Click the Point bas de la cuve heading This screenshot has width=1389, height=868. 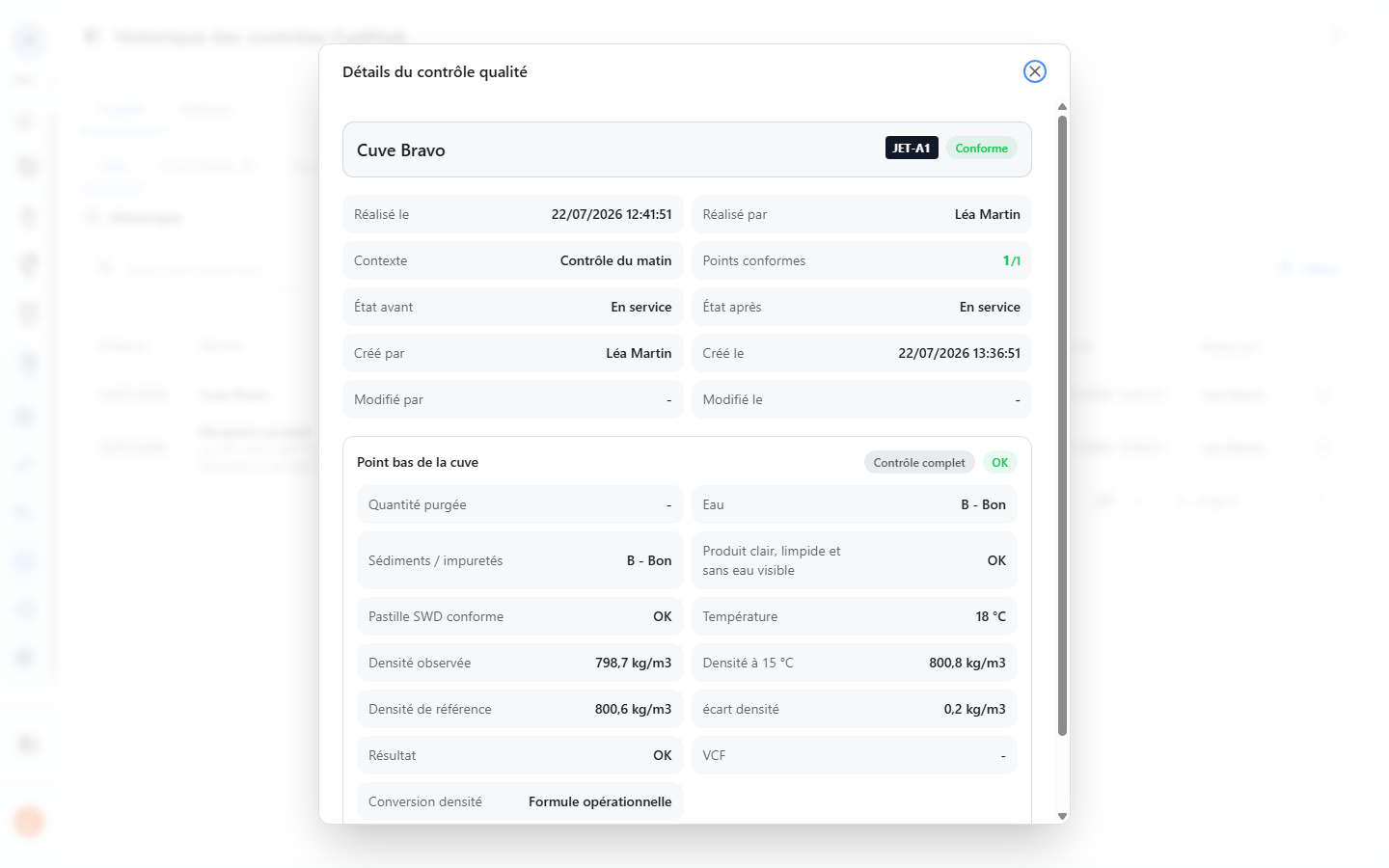(x=418, y=462)
